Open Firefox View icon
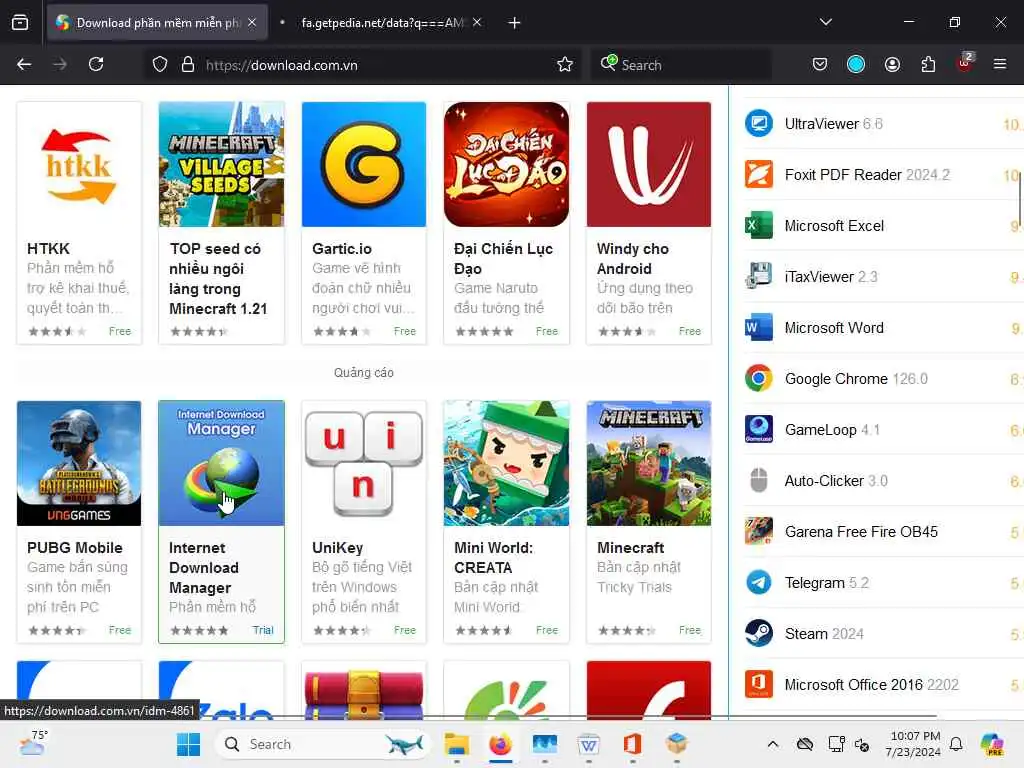 point(20,23)
